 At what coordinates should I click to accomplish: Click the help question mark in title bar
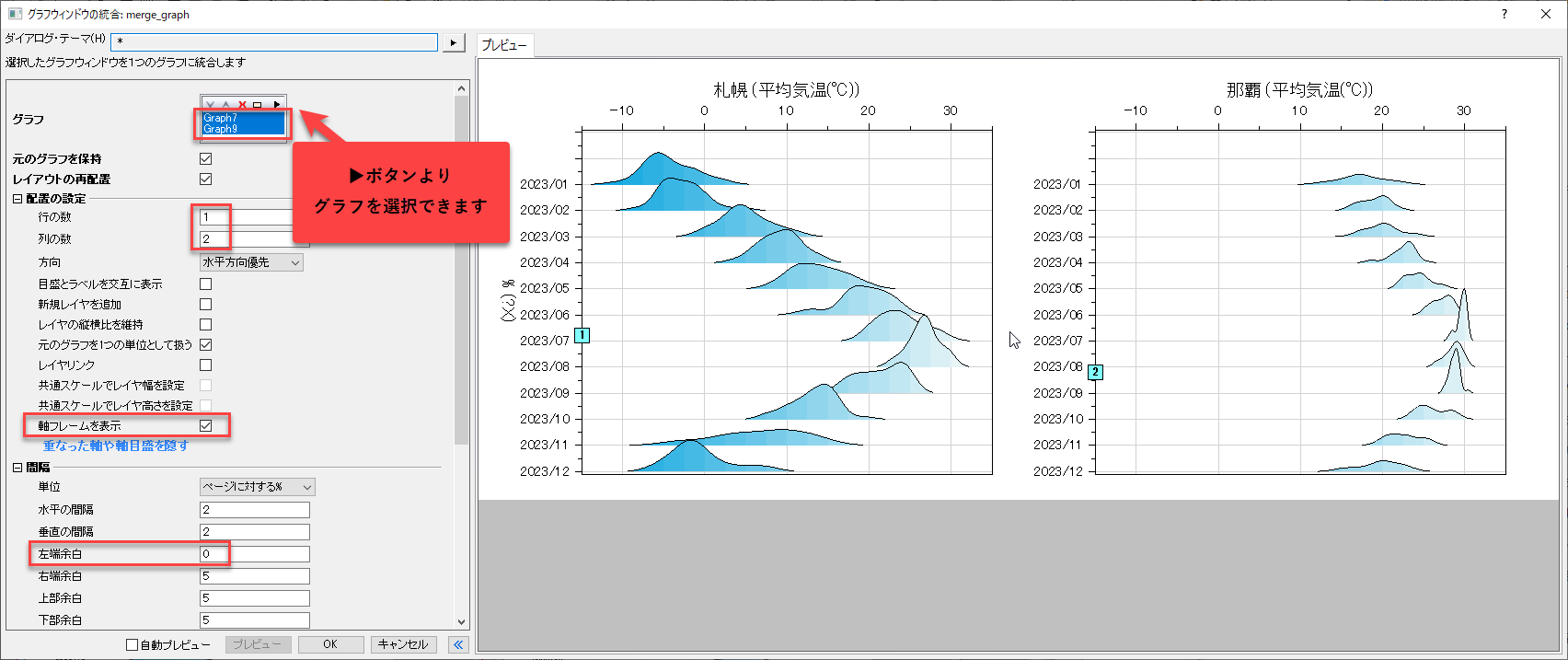click(1505, 14)
